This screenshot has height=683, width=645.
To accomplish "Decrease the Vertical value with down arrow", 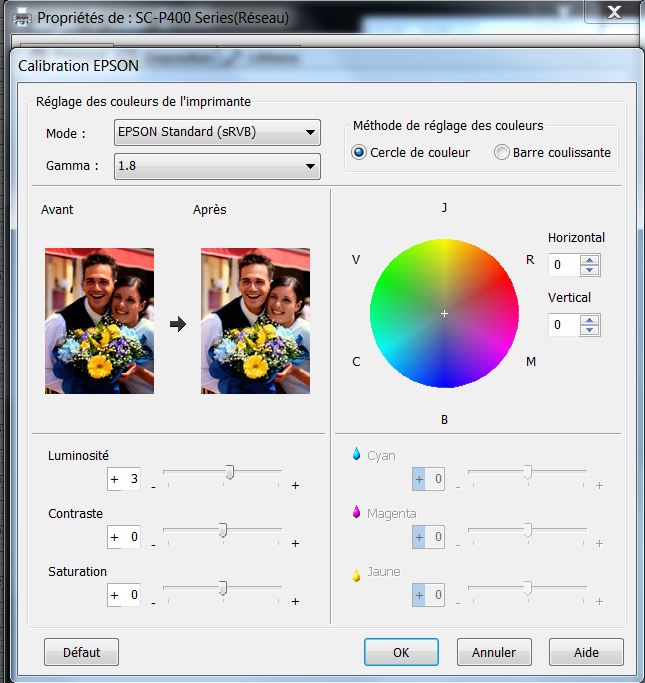I will (590, 330).
